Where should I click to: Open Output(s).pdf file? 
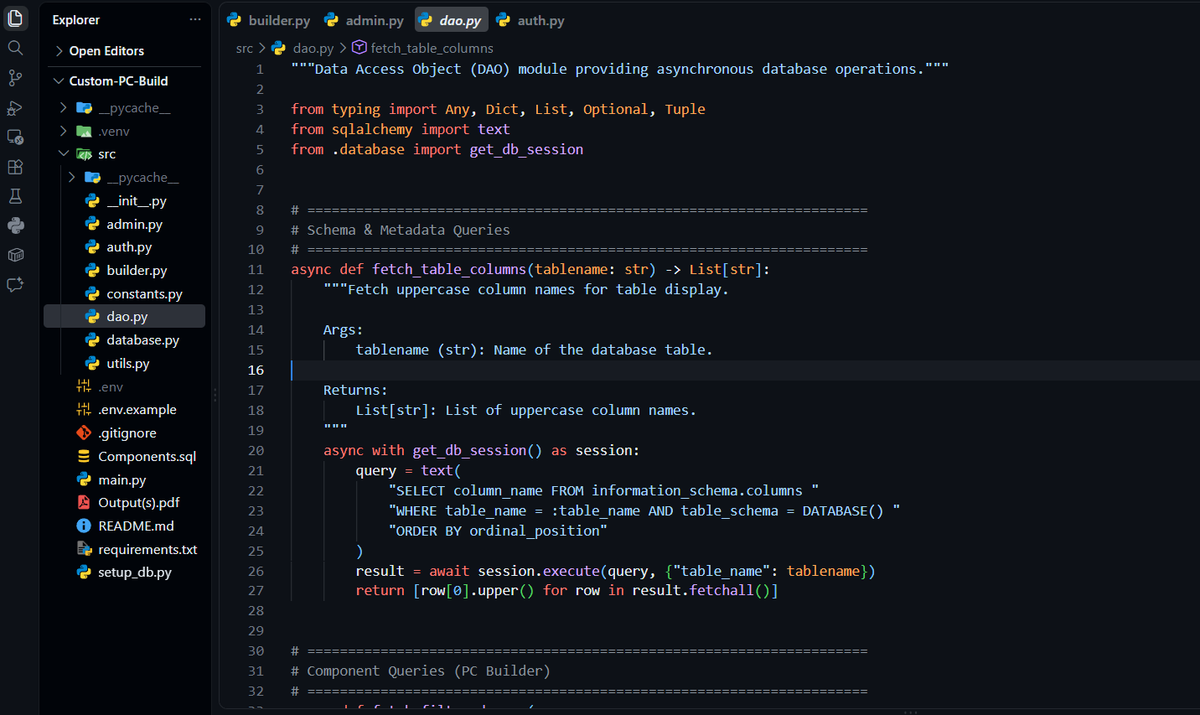[x=125, y=503]
